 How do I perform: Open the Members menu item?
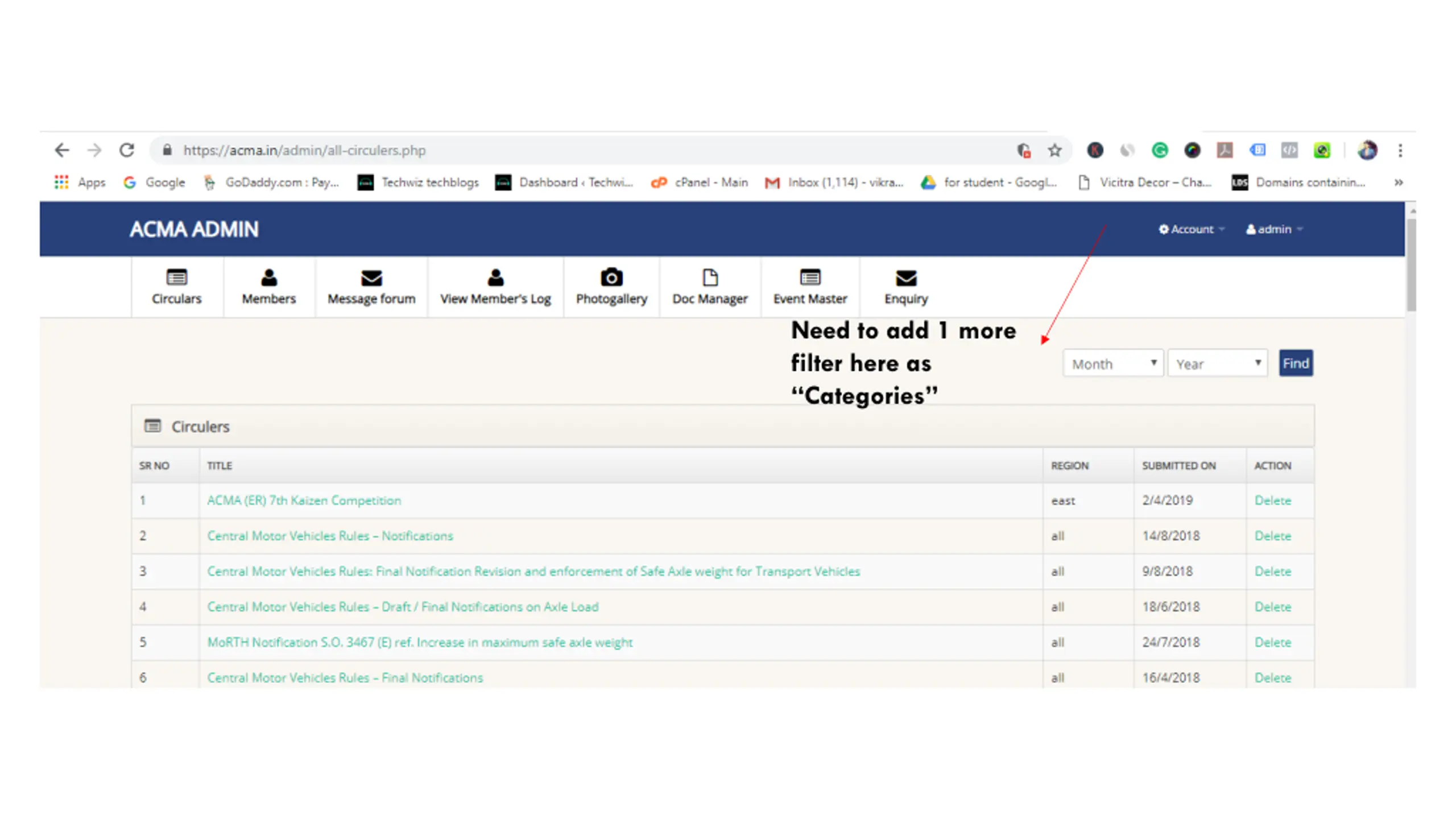pyautogui.click(x=269, y=287)
